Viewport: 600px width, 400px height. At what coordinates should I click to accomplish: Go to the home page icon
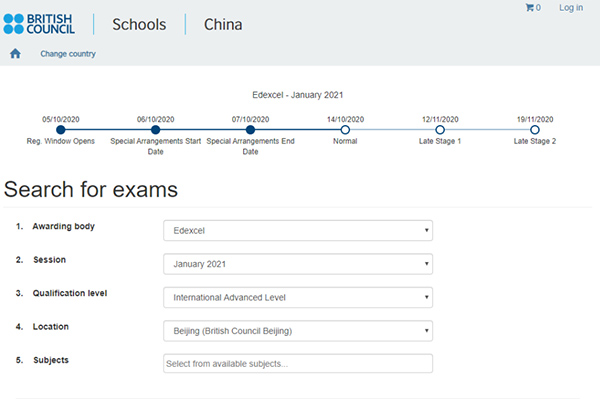tap(15, 54)
